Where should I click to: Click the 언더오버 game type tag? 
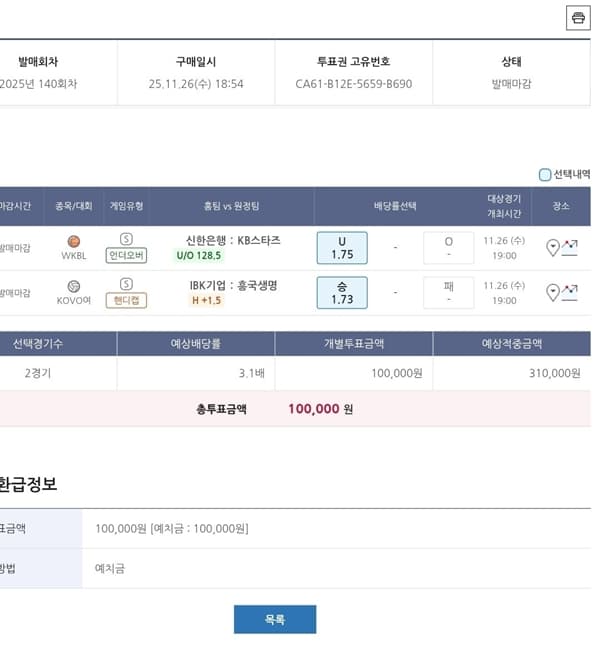[126, 255]
